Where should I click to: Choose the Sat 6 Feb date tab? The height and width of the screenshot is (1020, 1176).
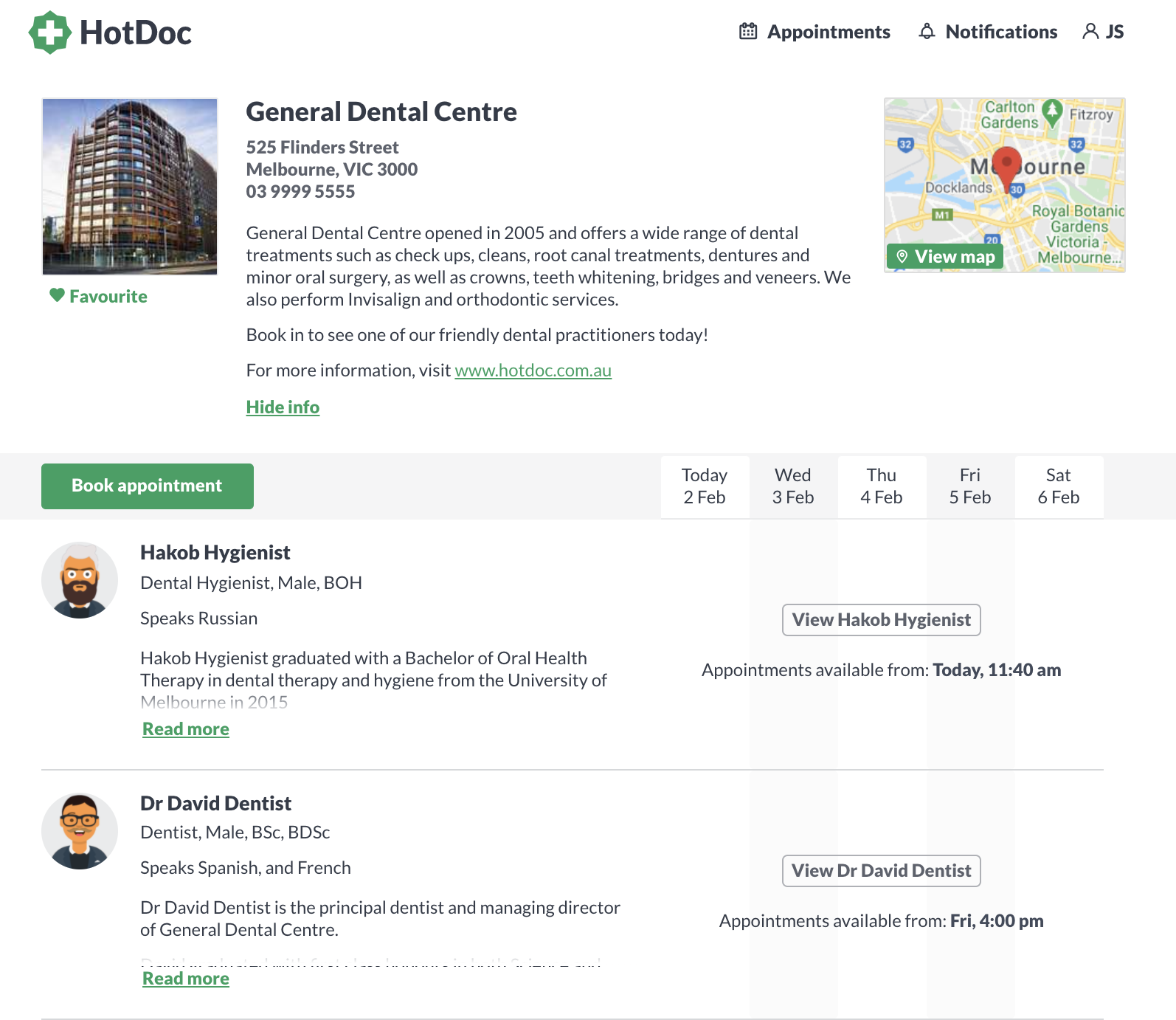pyautogui.click(x=1059, y=486)
